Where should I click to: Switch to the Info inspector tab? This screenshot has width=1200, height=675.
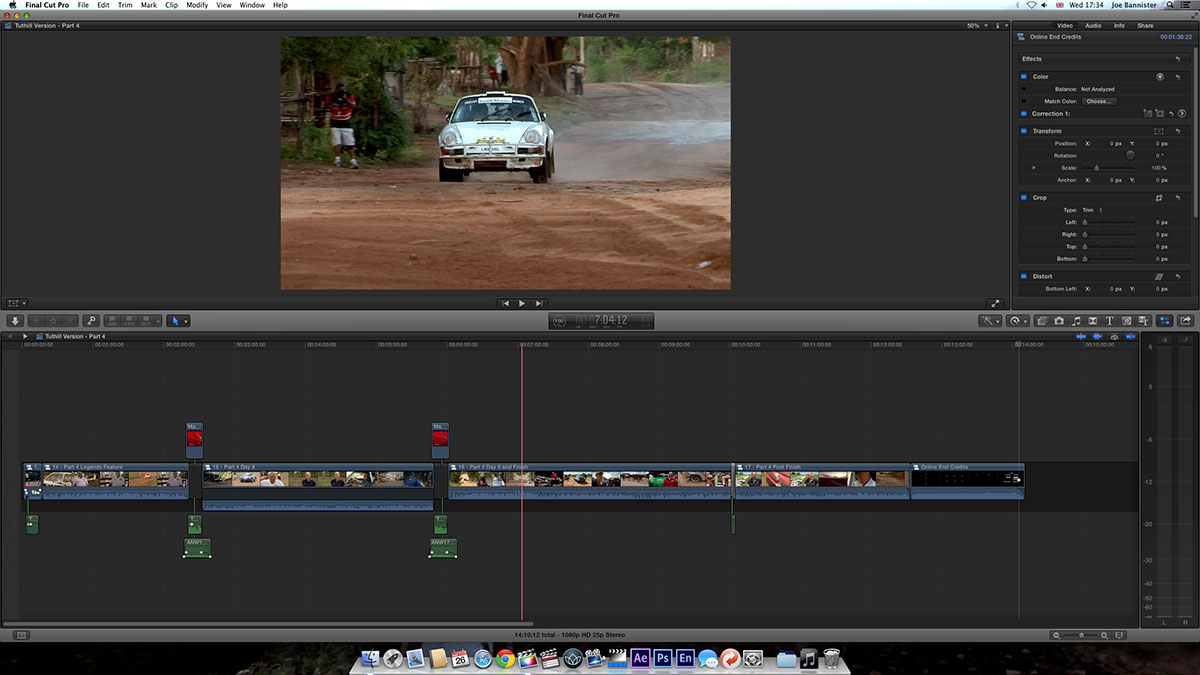tap(1119, 25)
